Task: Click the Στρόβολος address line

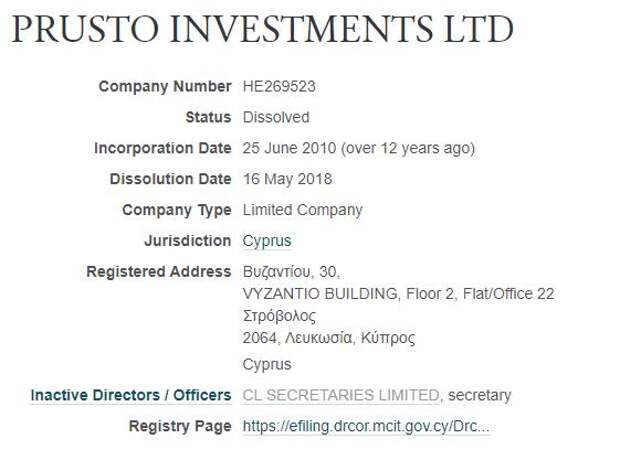Action: click(280, 316)
